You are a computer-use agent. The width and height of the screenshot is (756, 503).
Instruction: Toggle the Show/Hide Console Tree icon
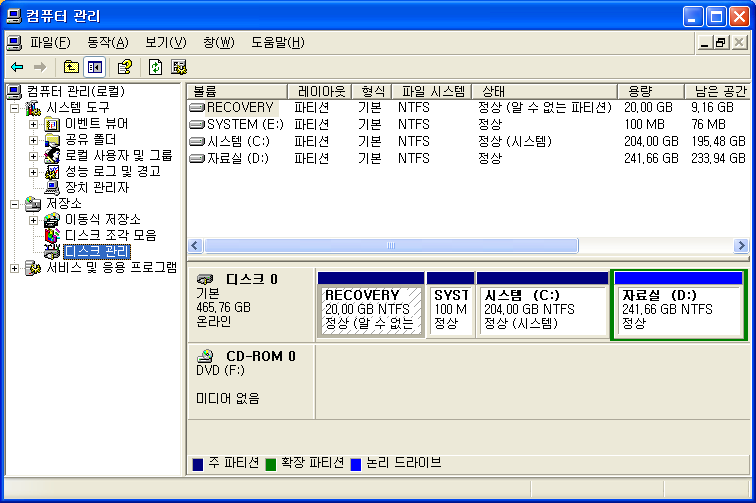[x=94, y=67]
